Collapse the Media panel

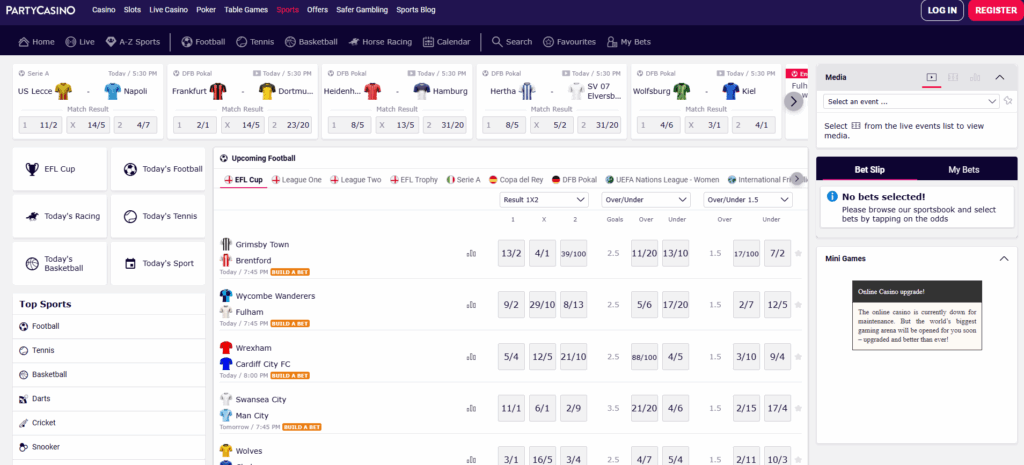coord(999,77)
